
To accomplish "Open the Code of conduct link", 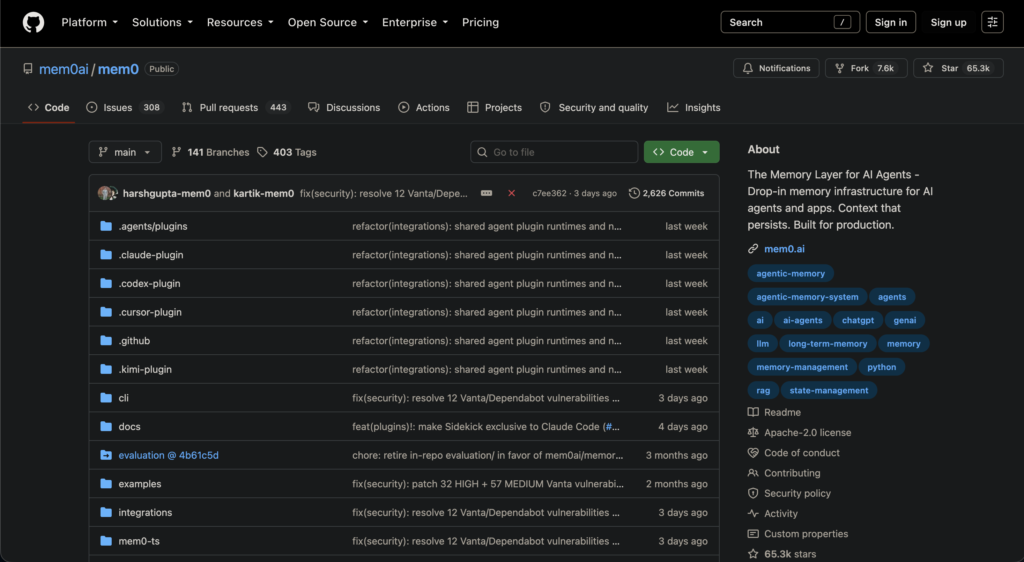I will point(793,453).
